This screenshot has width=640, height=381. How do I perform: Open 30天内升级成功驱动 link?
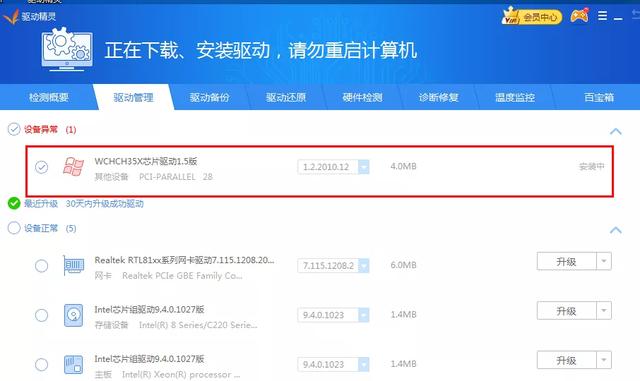(x=104, y=203)
